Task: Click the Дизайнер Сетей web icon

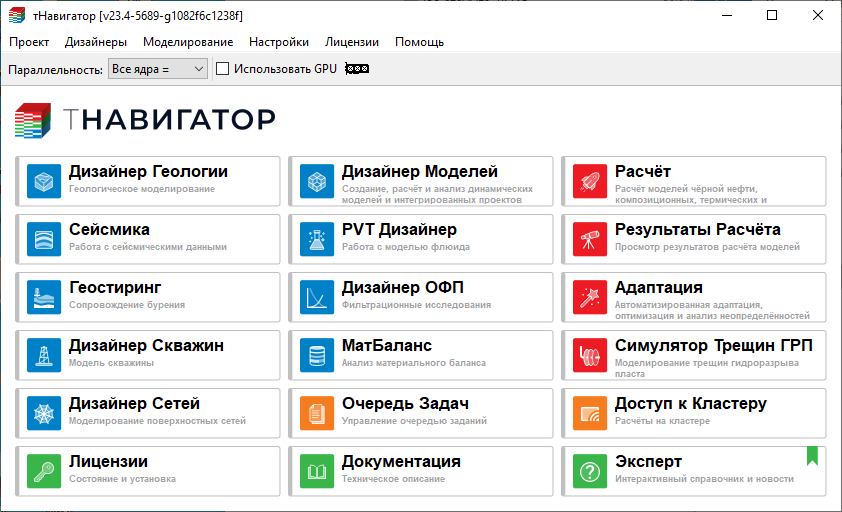Action: point(43,413)
